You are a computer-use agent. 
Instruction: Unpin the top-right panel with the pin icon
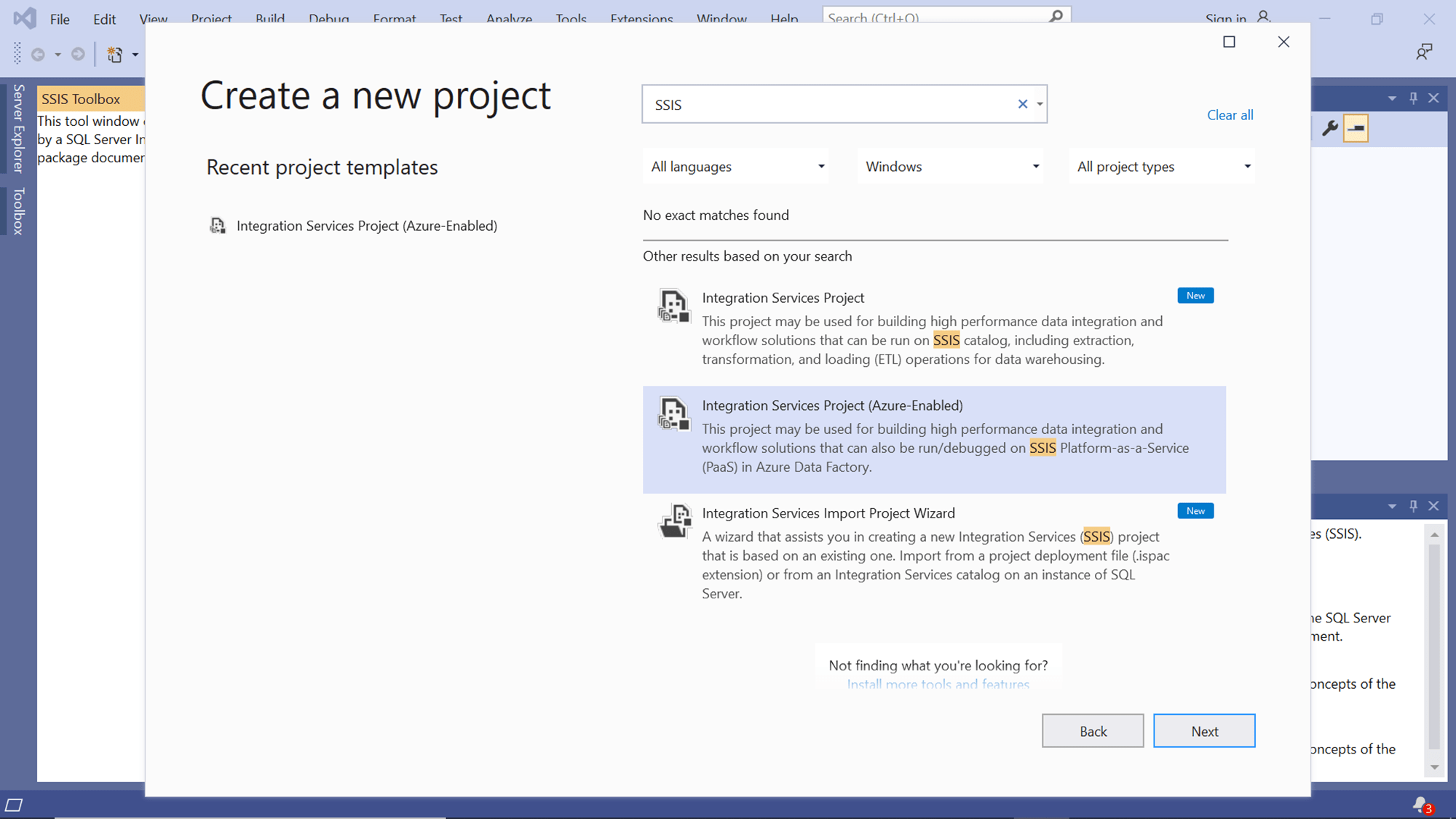coord(1413,98)
